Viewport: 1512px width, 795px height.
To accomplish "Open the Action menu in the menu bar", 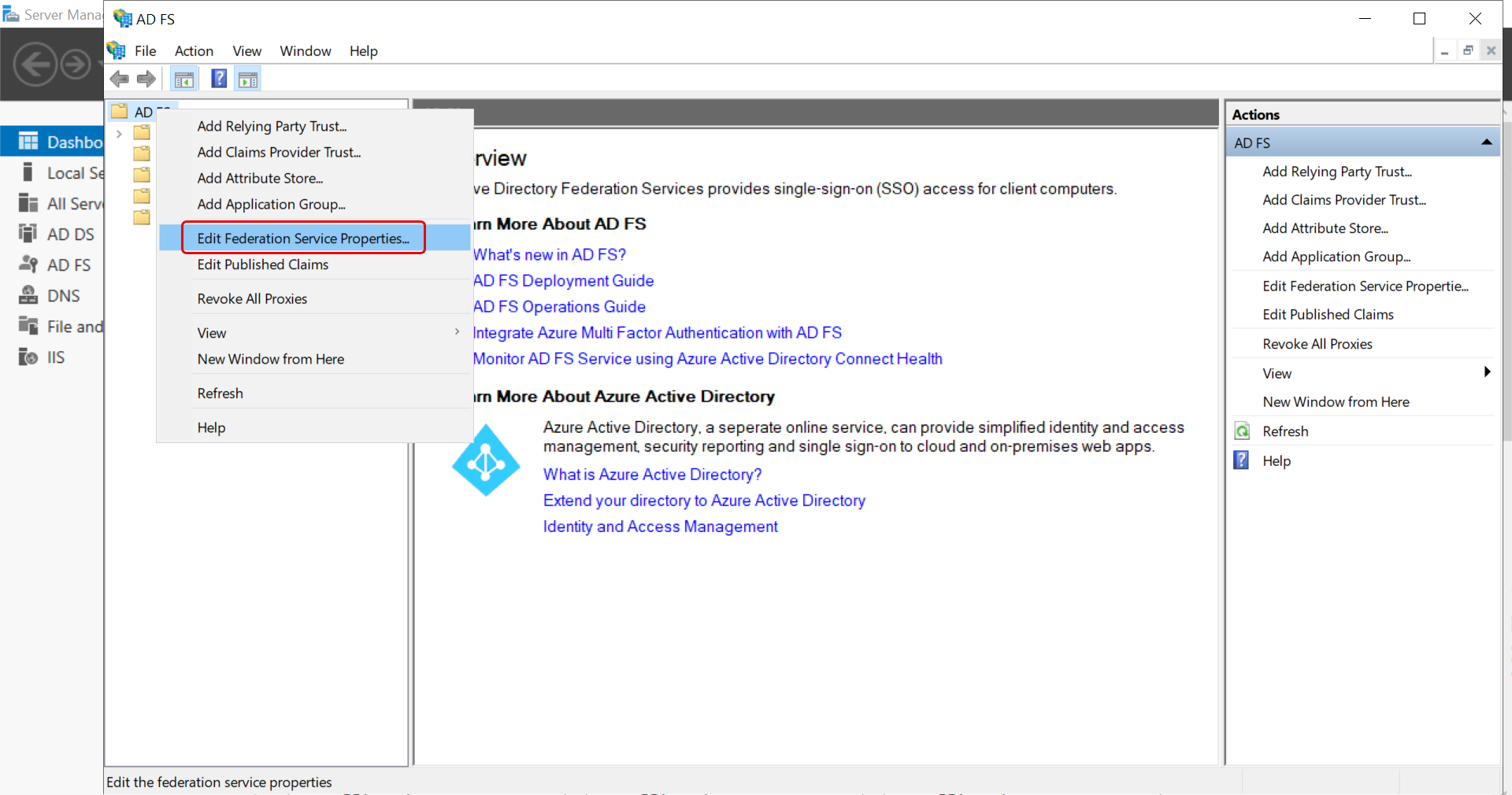I will 194,51.
